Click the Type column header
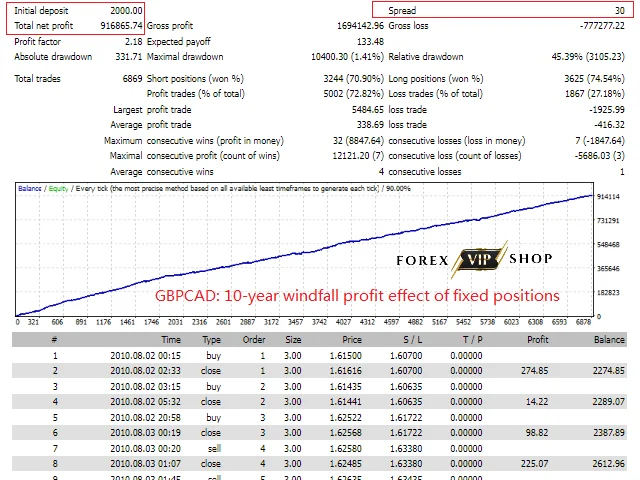The image size is (640, 480). pos(211,340)
